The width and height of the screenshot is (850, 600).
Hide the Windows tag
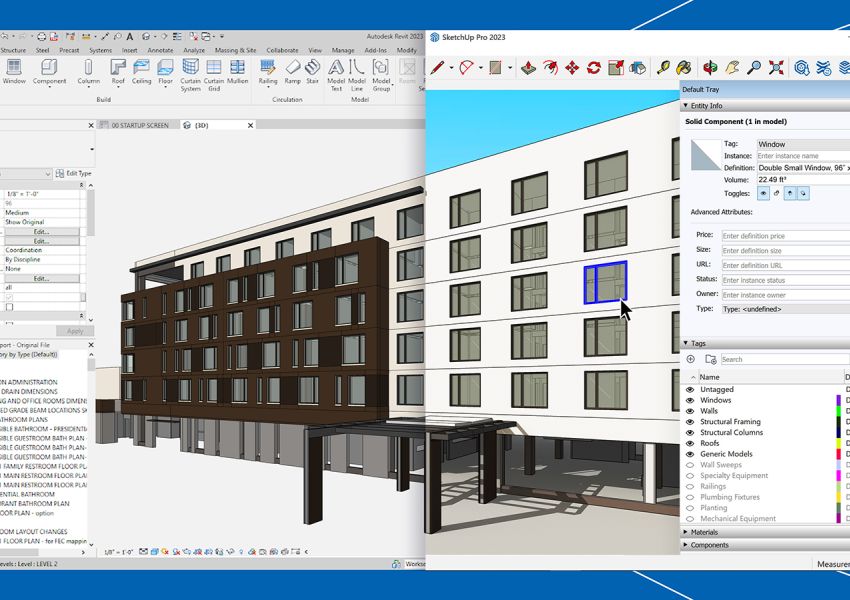(x=690, y=400)
